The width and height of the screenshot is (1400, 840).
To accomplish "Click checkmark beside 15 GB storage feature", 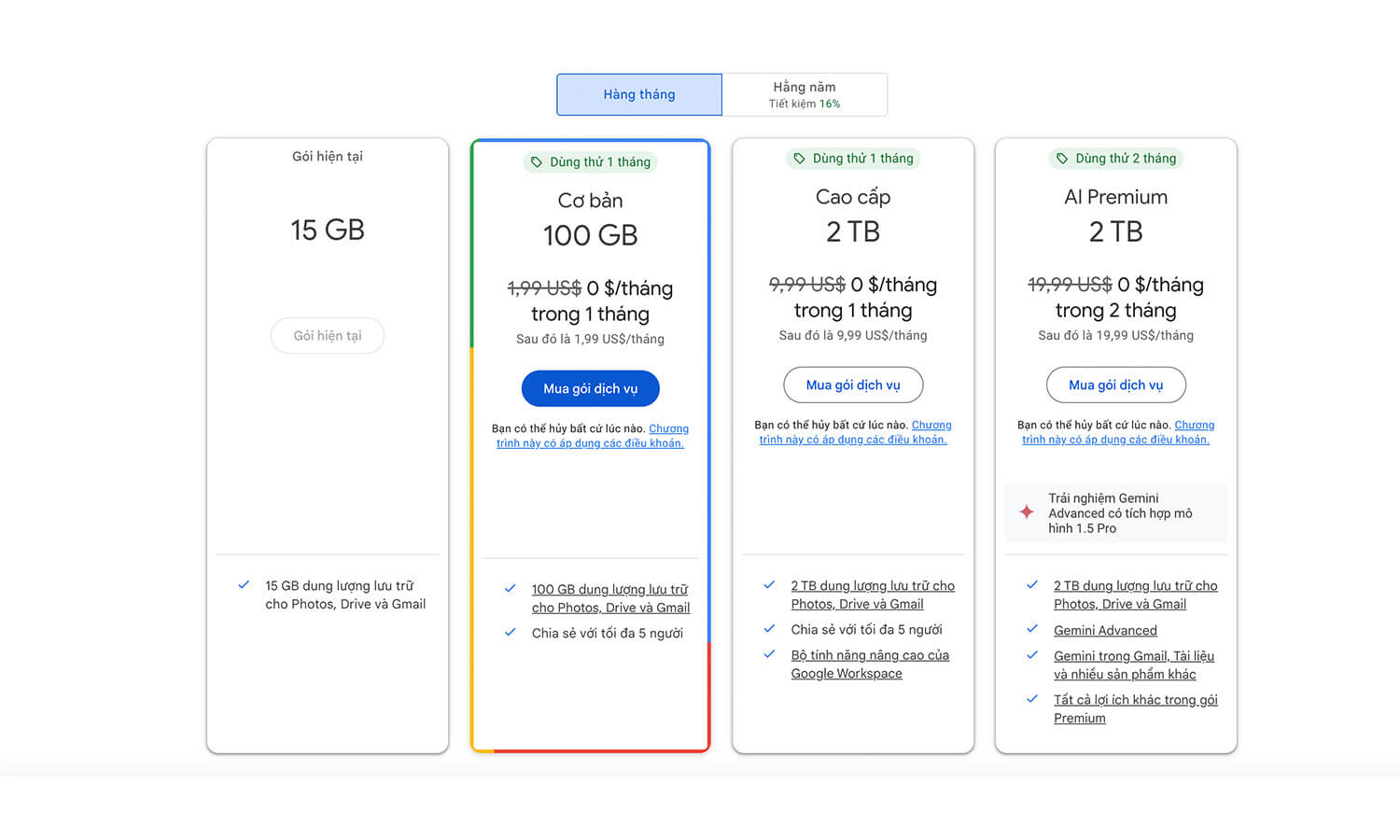I will coord(244,585).
